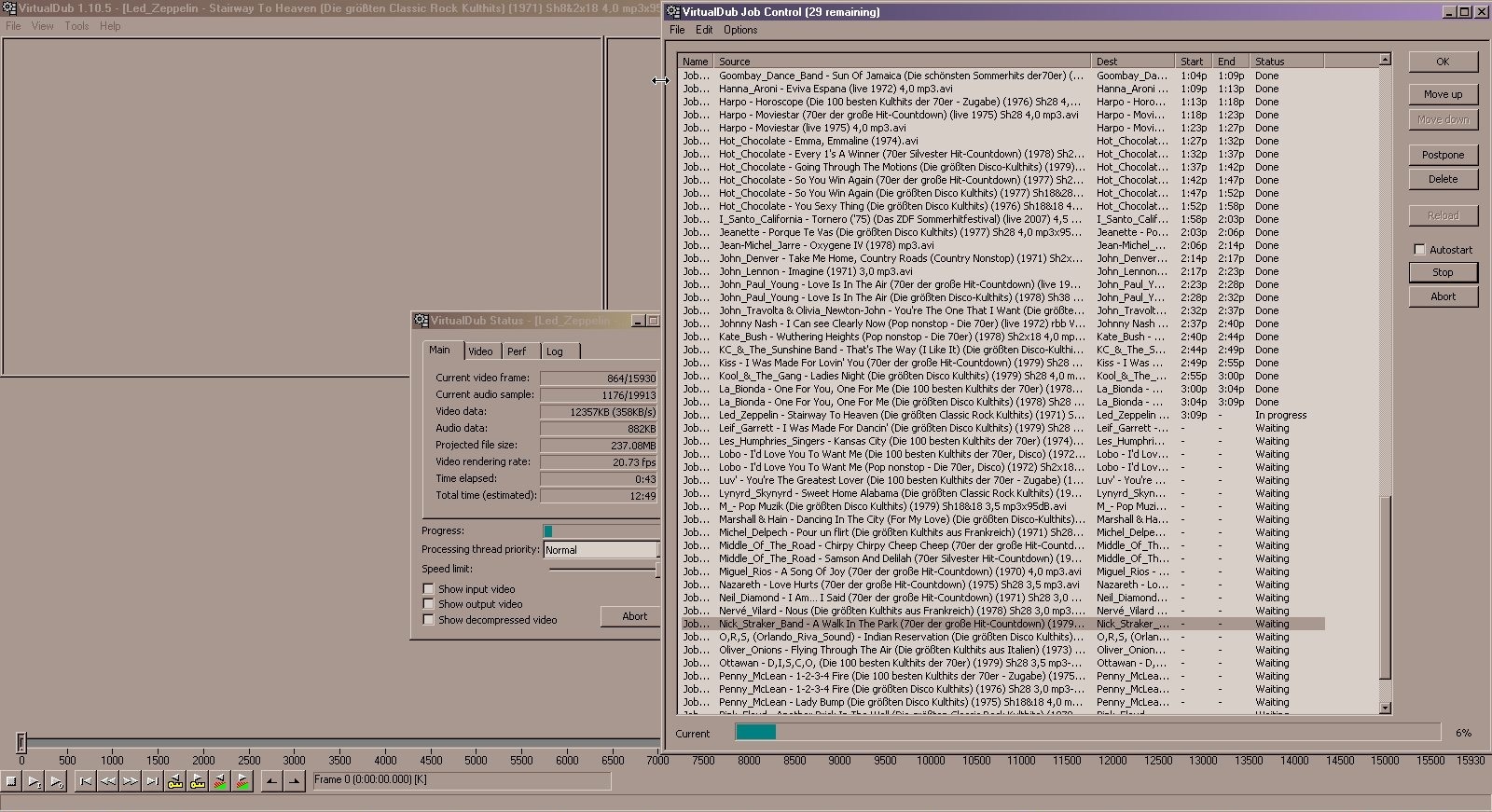This screenshot has width=1492, height=812.
Task: Open Processing thread priority dropdown
Action: pos(601,550)
